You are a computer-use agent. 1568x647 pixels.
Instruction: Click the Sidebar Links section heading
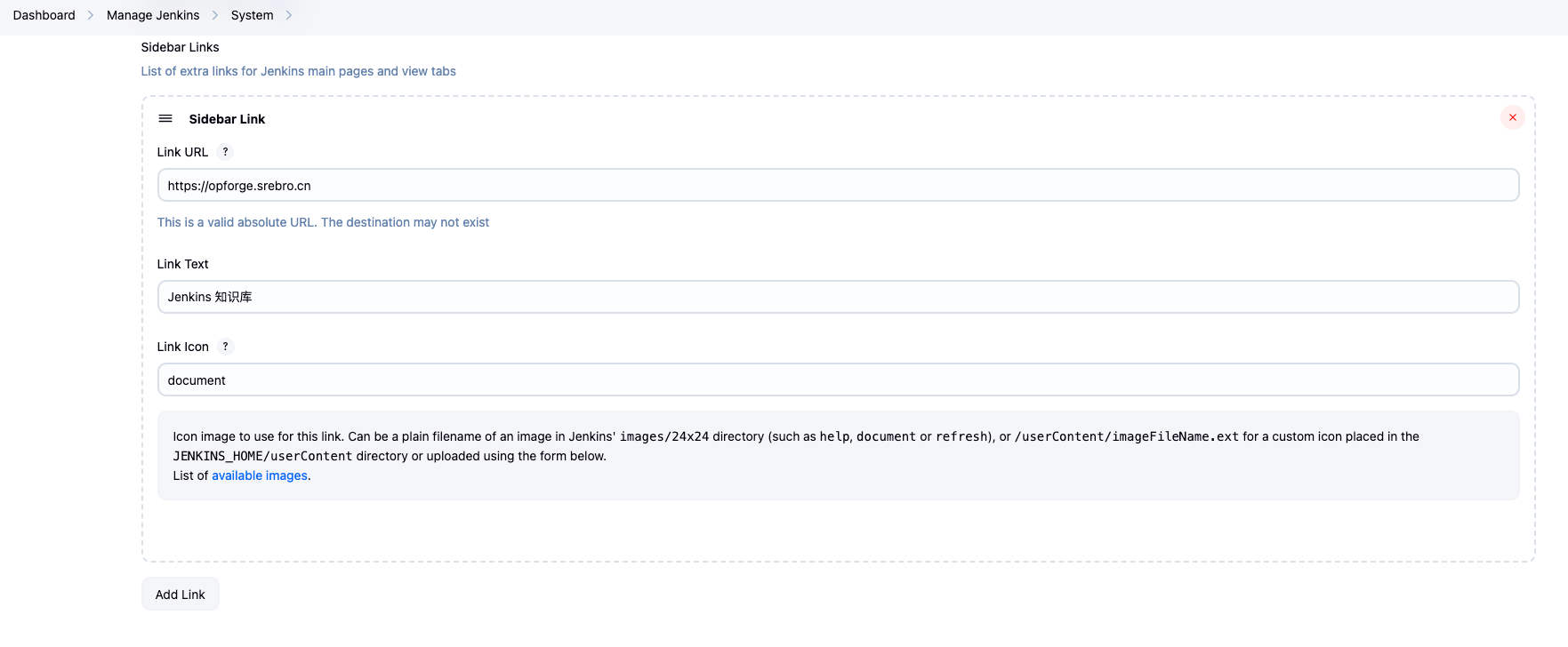tap(180, 47)
